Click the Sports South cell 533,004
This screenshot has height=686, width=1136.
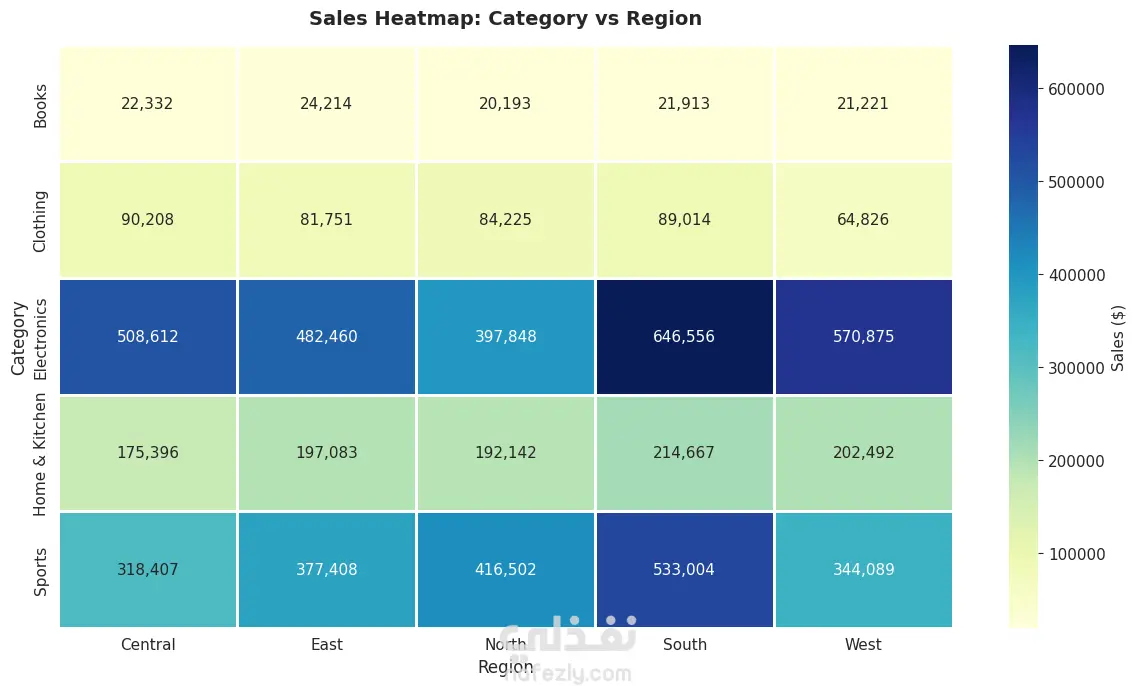684,569
